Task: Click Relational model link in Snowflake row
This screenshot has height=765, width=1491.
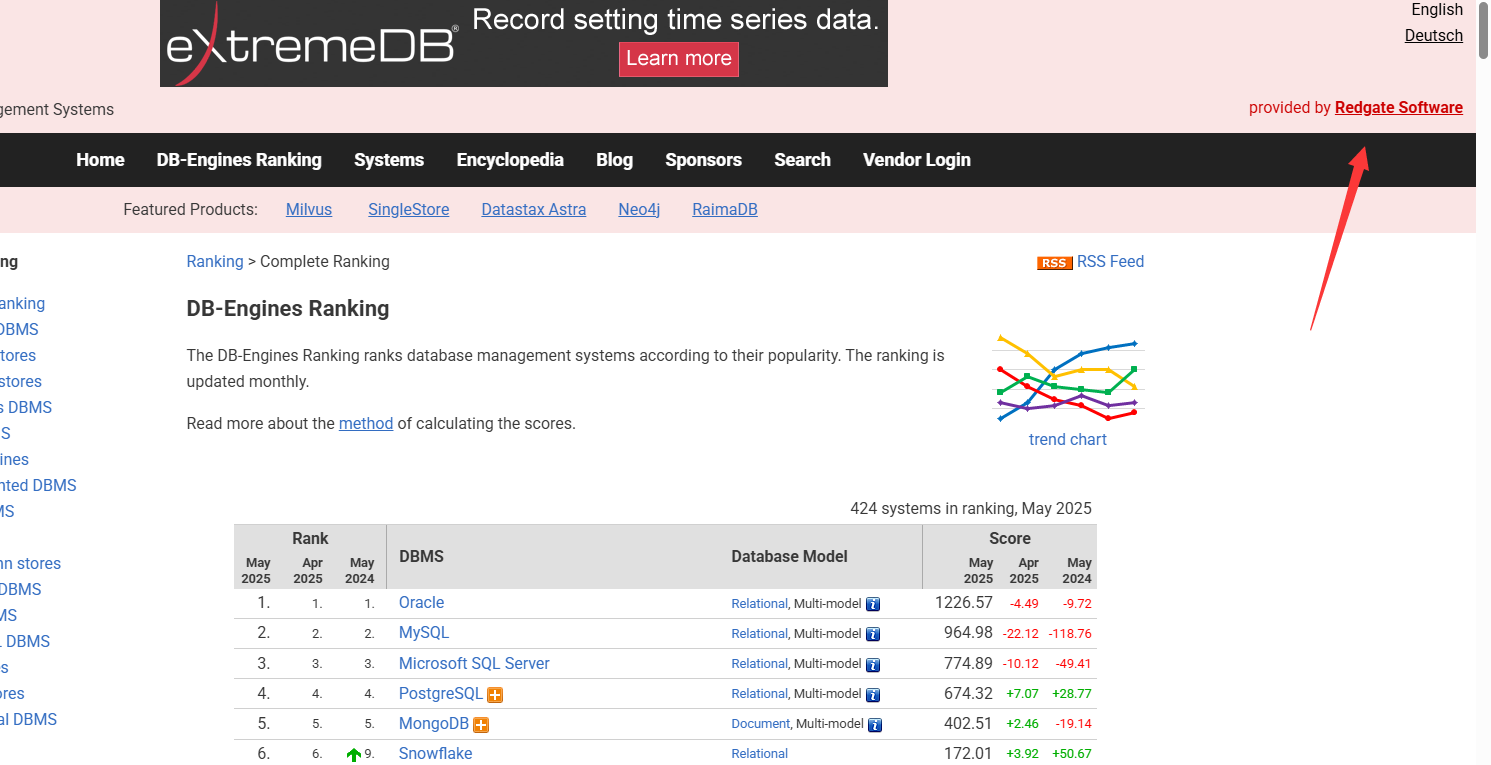Action: pyautogui.click(x=760, y=754)
